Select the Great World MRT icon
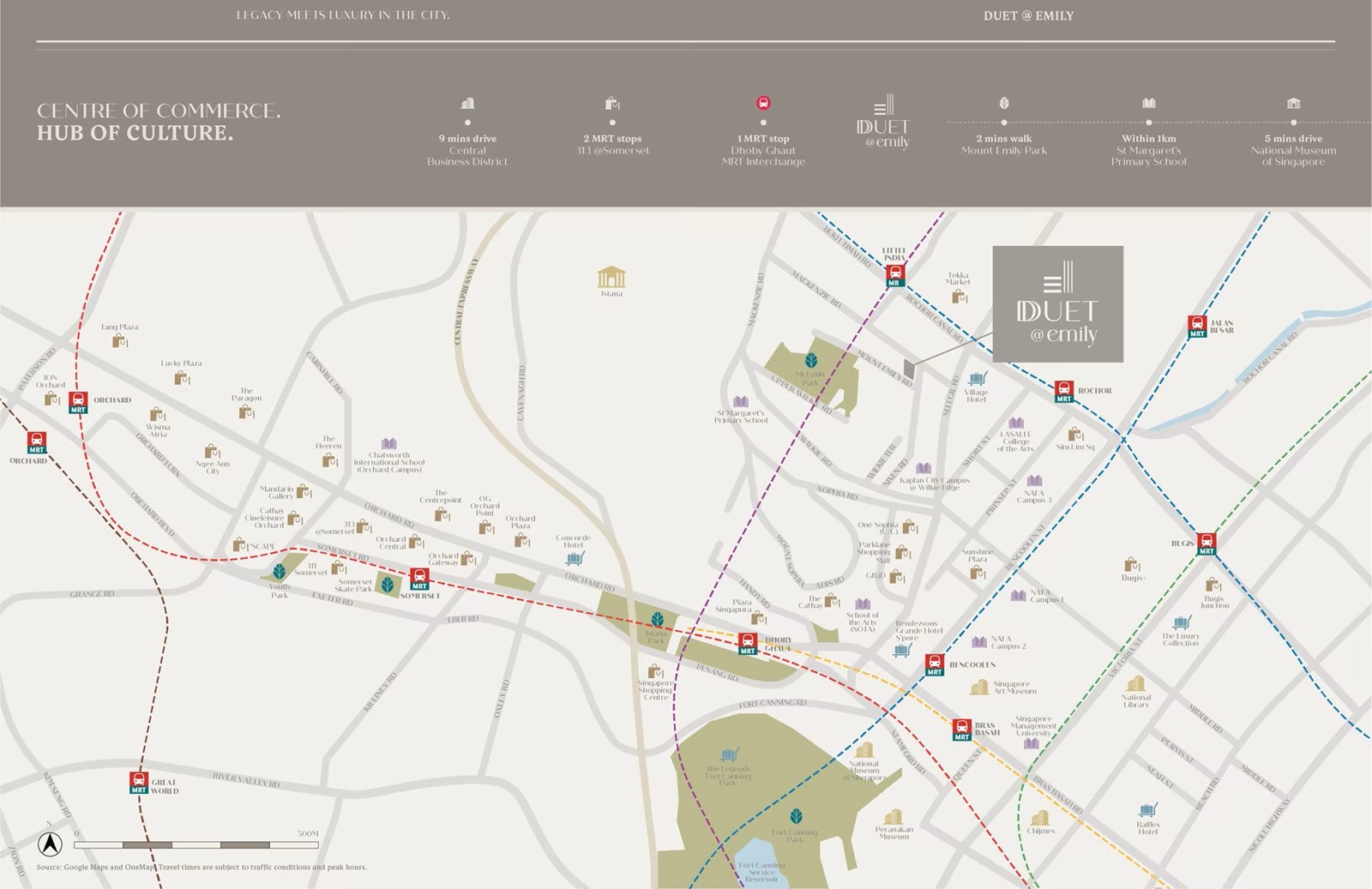This screenshot has height=889, width=1372. tap(139, 783)
